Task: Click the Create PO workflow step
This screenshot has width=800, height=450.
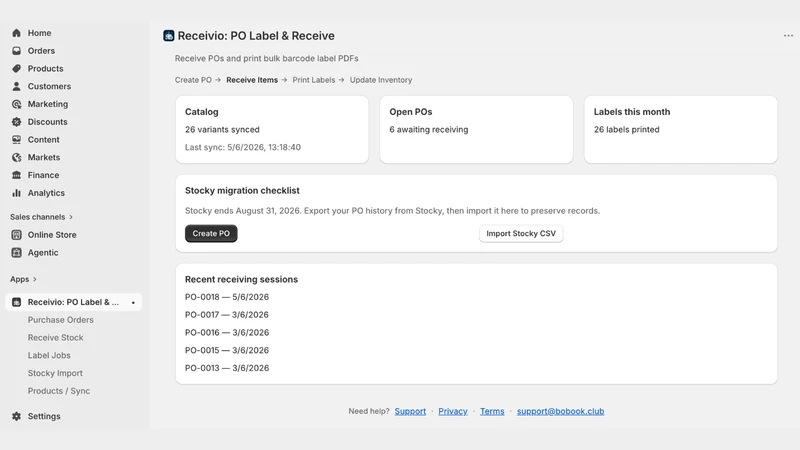Action: click(193, 80)
